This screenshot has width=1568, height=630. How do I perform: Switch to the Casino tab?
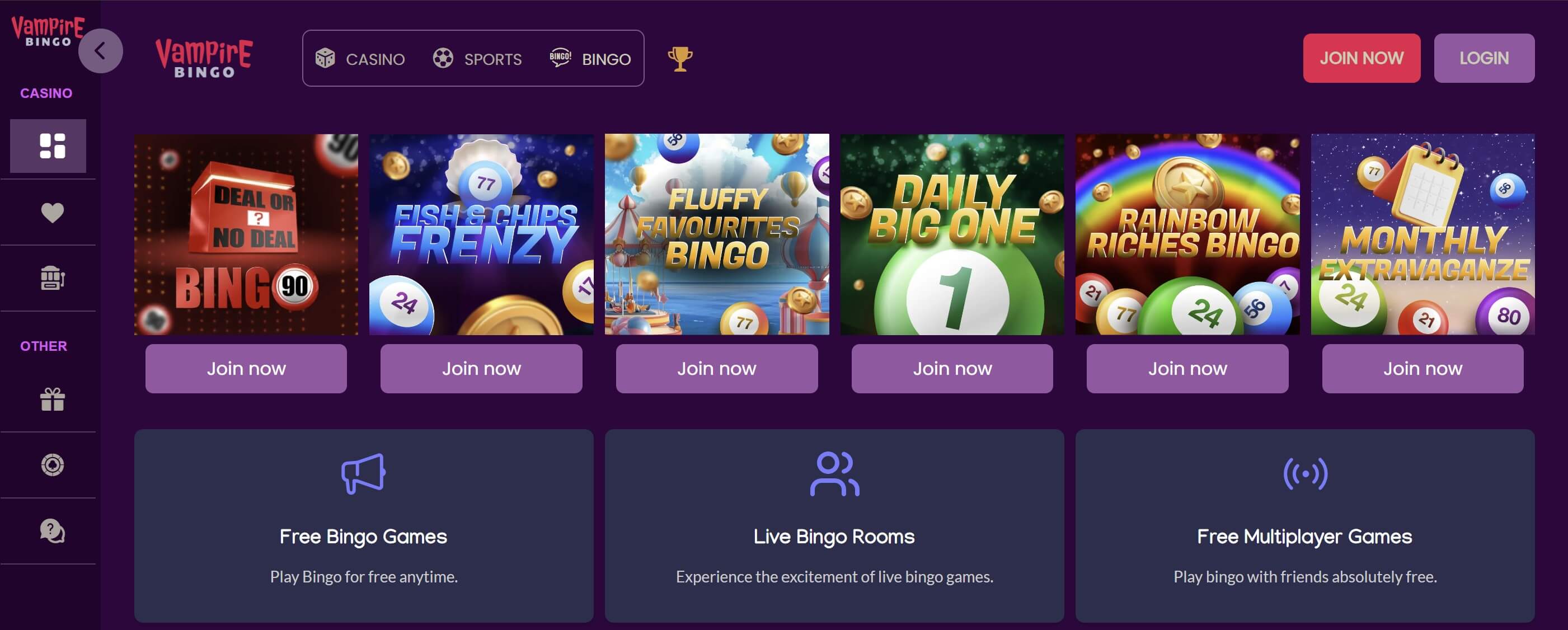[360, 59]
